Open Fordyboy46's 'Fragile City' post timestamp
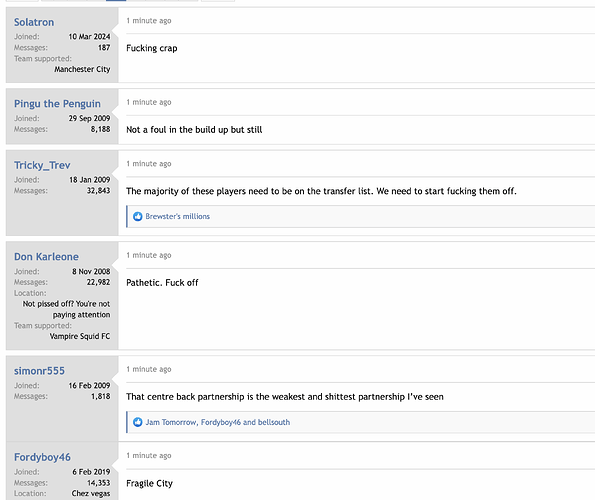 click(149, 456)
